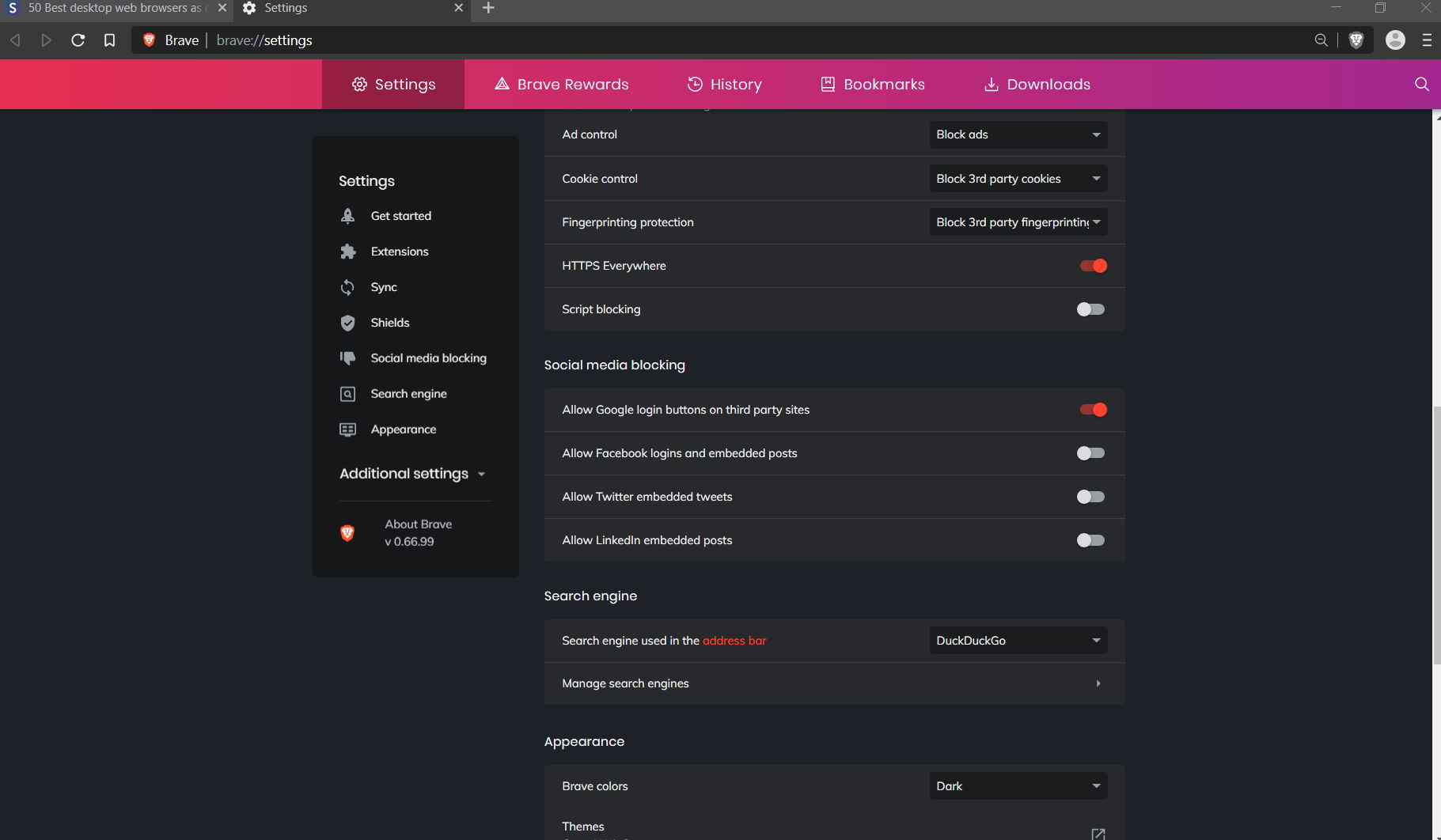Click search icon in the pink header

point(1421,84)
